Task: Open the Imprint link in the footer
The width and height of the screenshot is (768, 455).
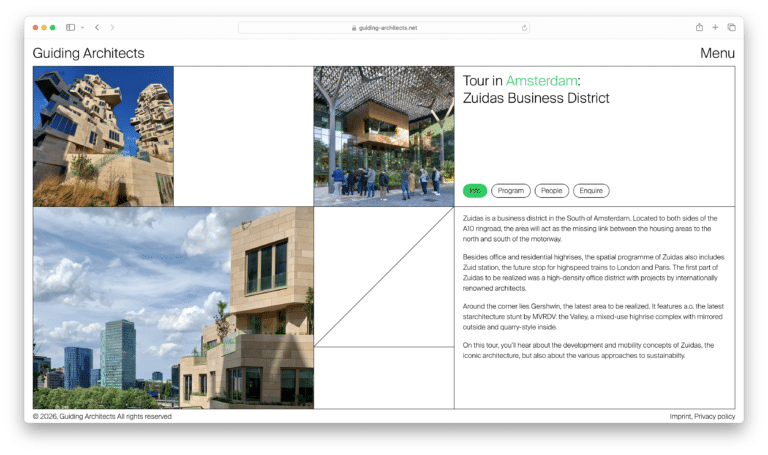Action: [680, 416]
